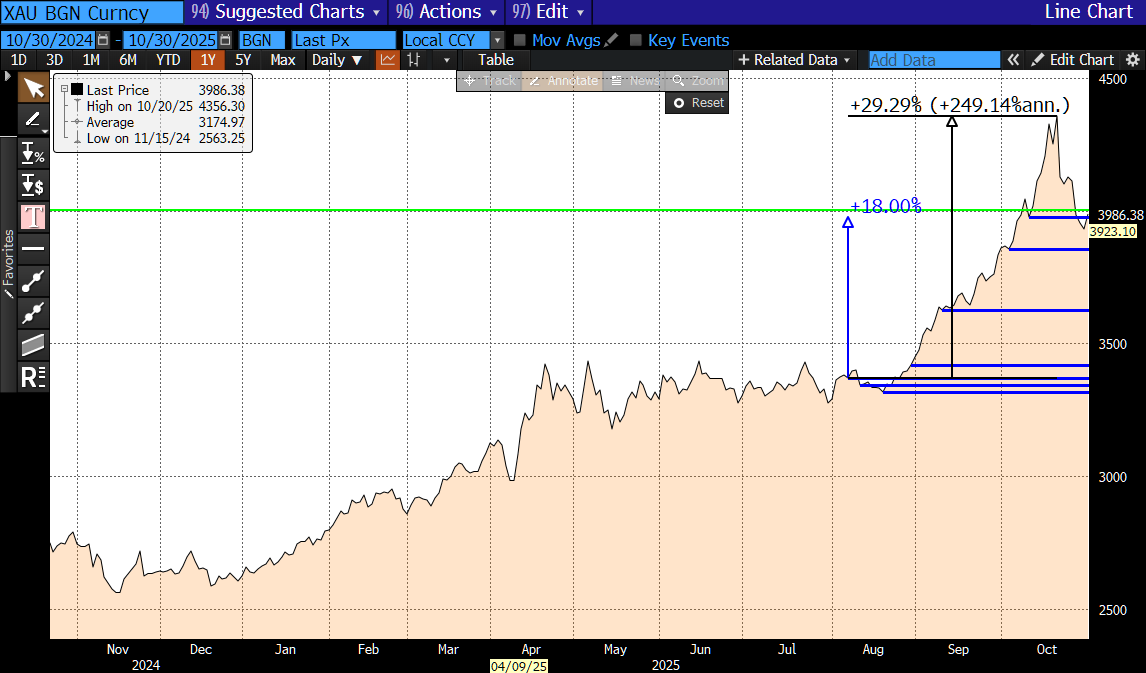Select the YTD range tab

coord(168,60)
